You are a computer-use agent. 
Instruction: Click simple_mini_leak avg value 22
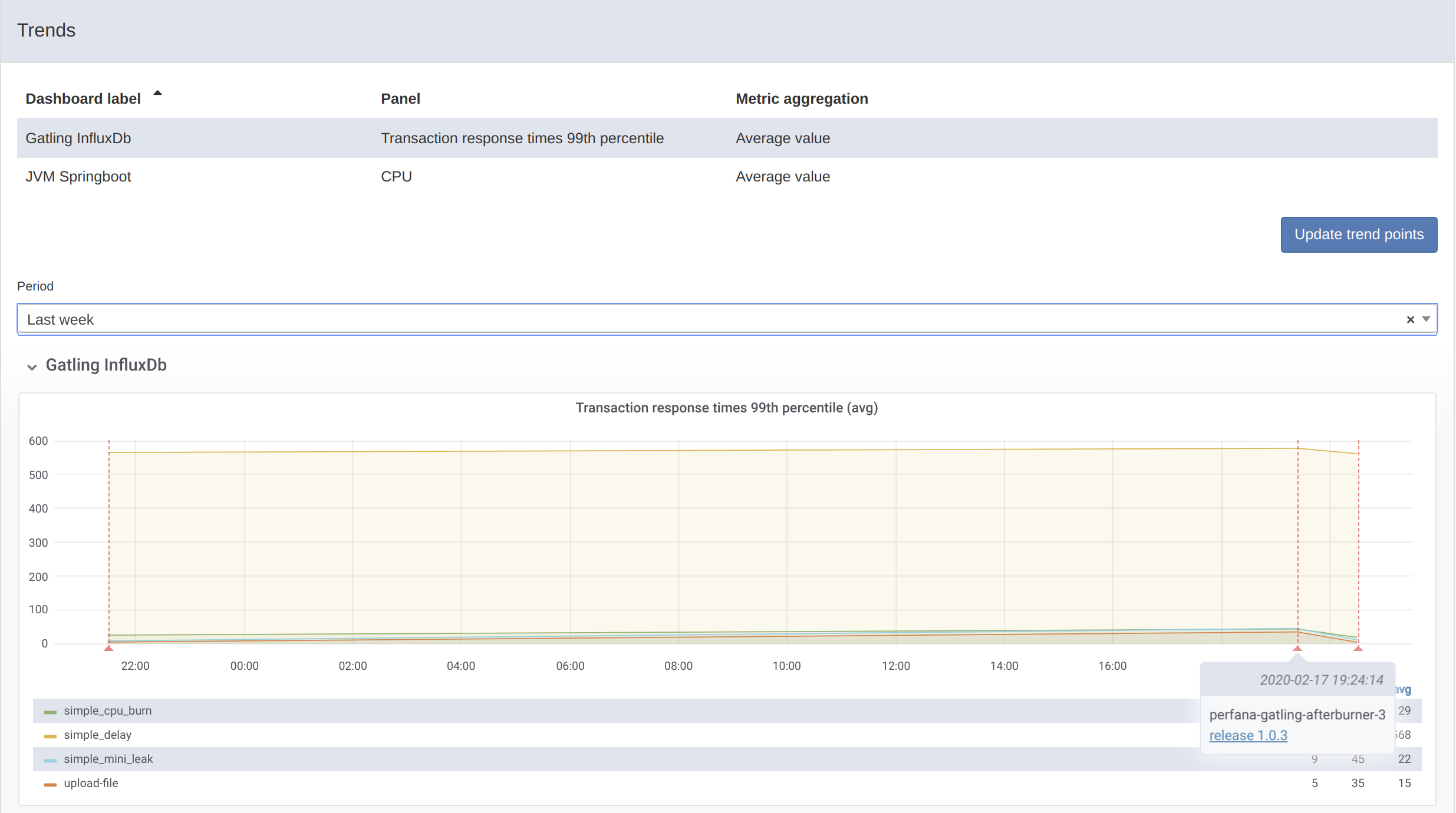(x=1404, y=759)
